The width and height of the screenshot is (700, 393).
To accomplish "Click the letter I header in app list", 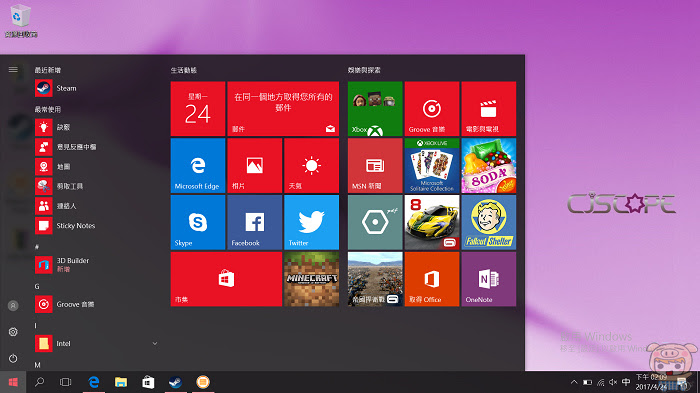I will click(36, 326).
